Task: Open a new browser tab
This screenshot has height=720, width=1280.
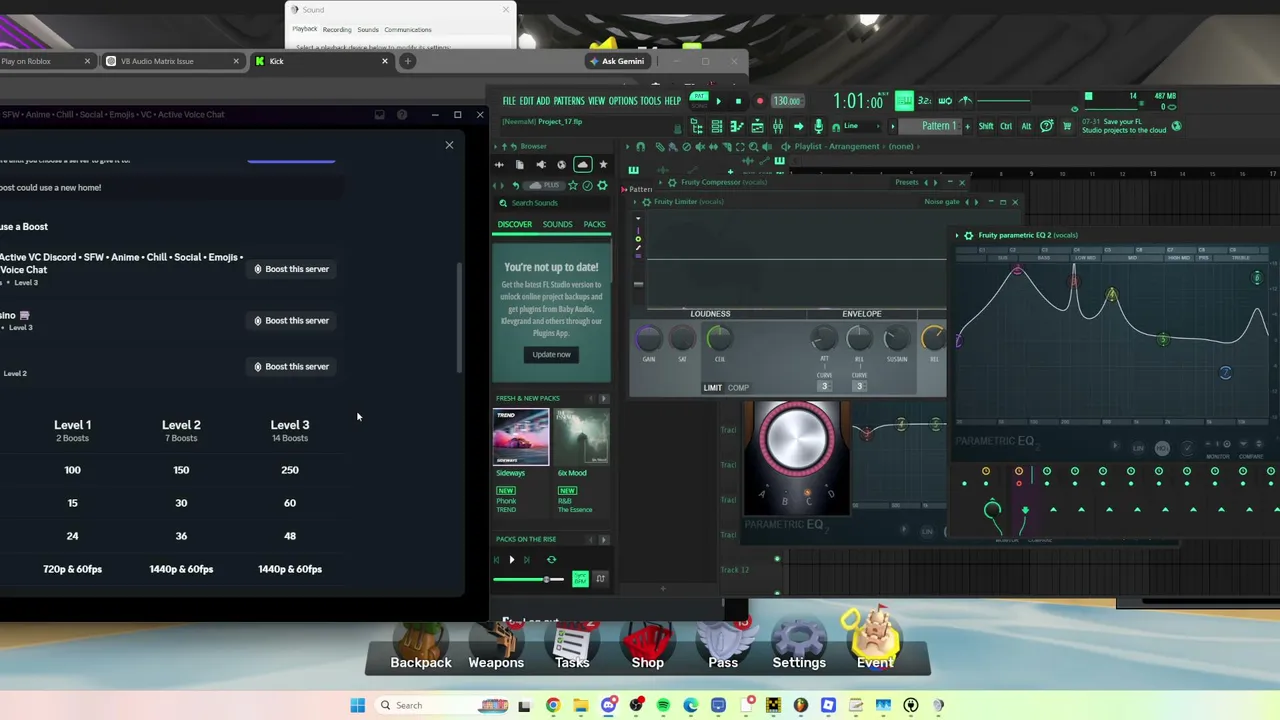Action: 407,61
